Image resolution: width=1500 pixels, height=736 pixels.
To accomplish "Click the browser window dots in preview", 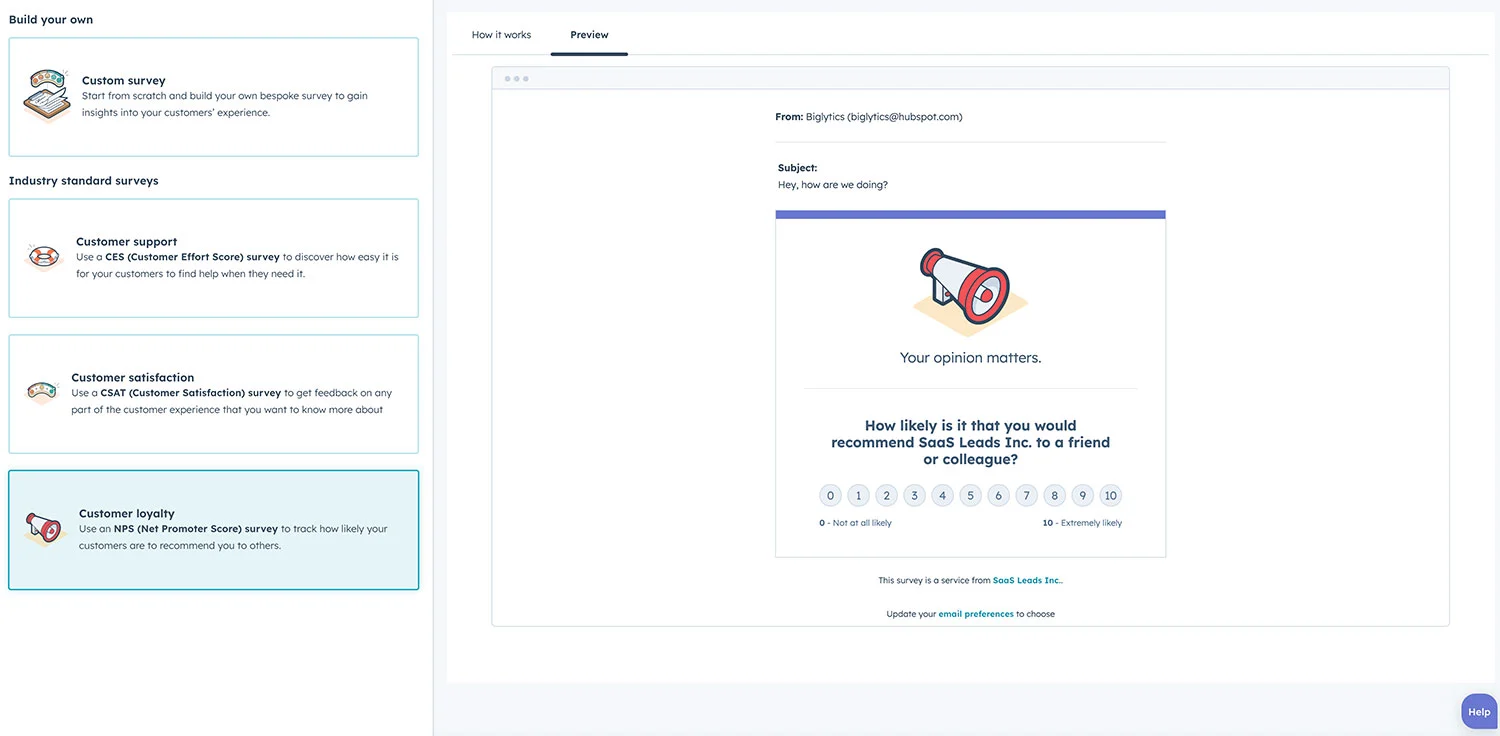I will [517, 79].
